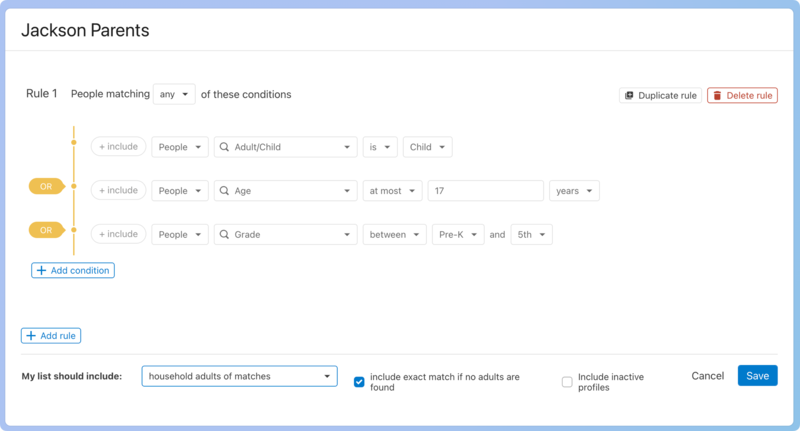
Task: Toggle the first OR badge before the Age condition
Action: point(46,187)
